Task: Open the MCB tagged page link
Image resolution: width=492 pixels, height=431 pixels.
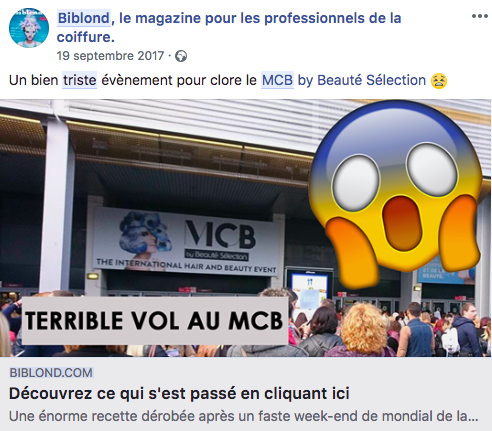Action: tap(277, 80)
